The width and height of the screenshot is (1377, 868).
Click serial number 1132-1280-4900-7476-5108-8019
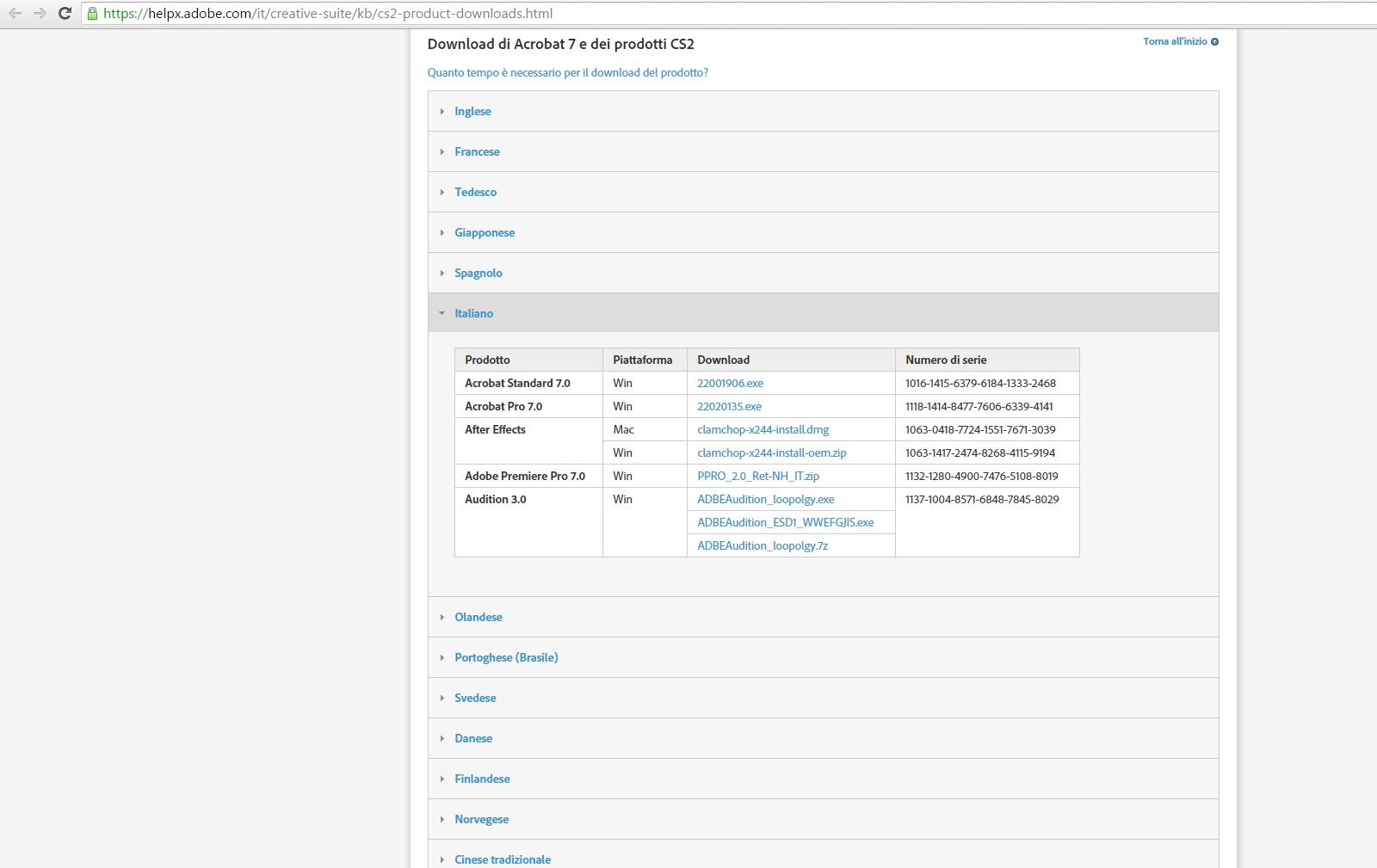click(982, 476)
